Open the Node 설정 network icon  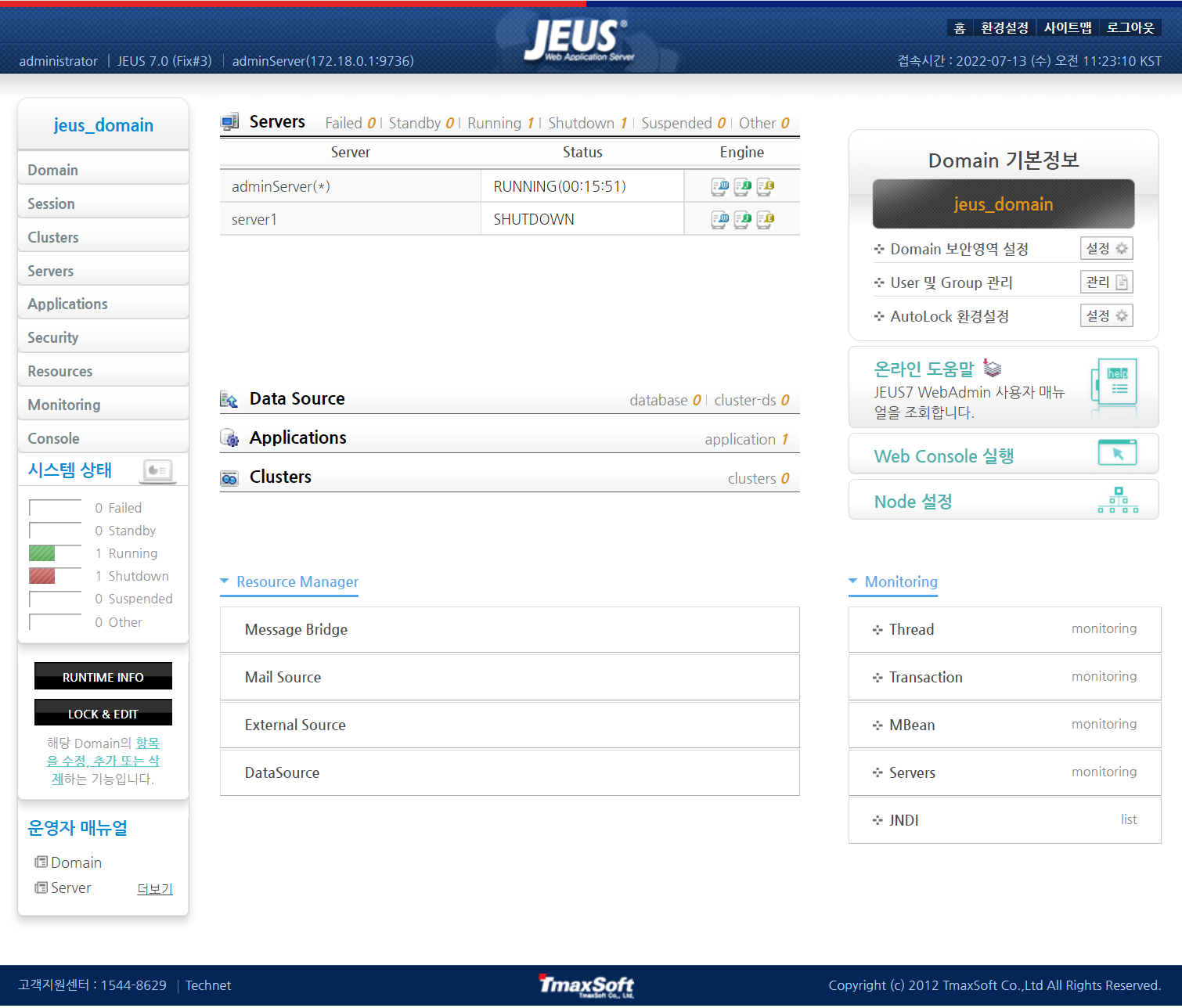point(1118,500)
